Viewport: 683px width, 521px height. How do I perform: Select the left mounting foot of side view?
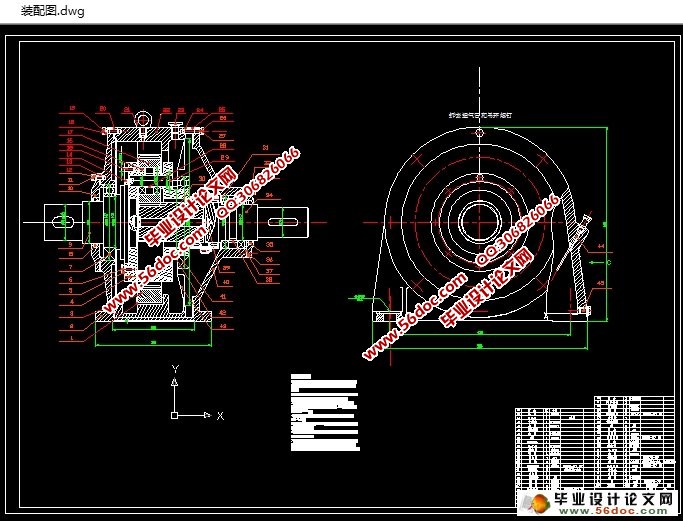click(380, 312)
